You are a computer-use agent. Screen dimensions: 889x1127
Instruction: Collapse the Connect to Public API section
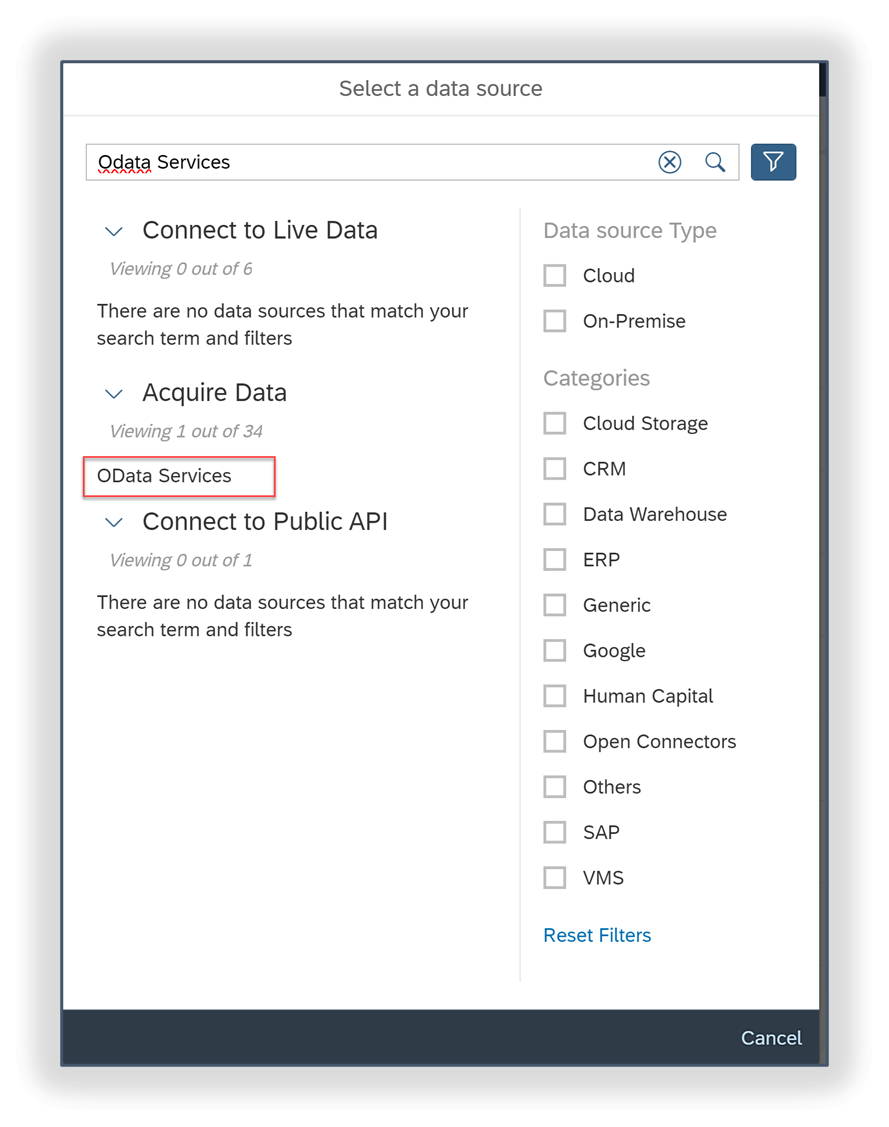pos(113,522)
